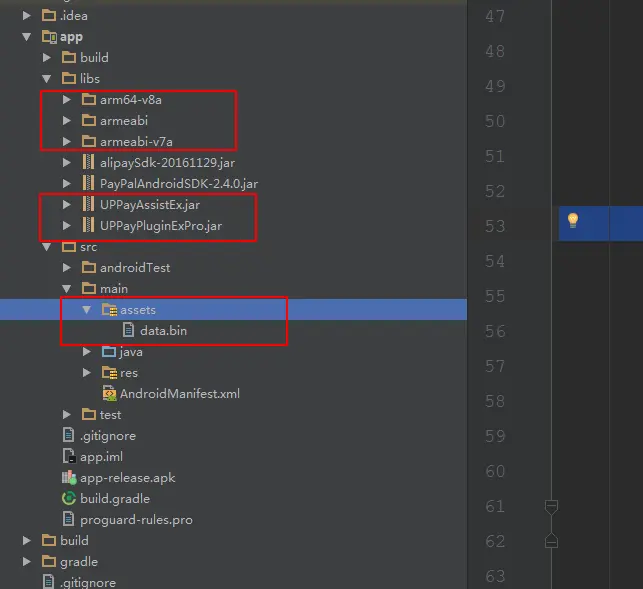Expand the androidTest folder arrow
643x589 pixels.
point(66,268)
